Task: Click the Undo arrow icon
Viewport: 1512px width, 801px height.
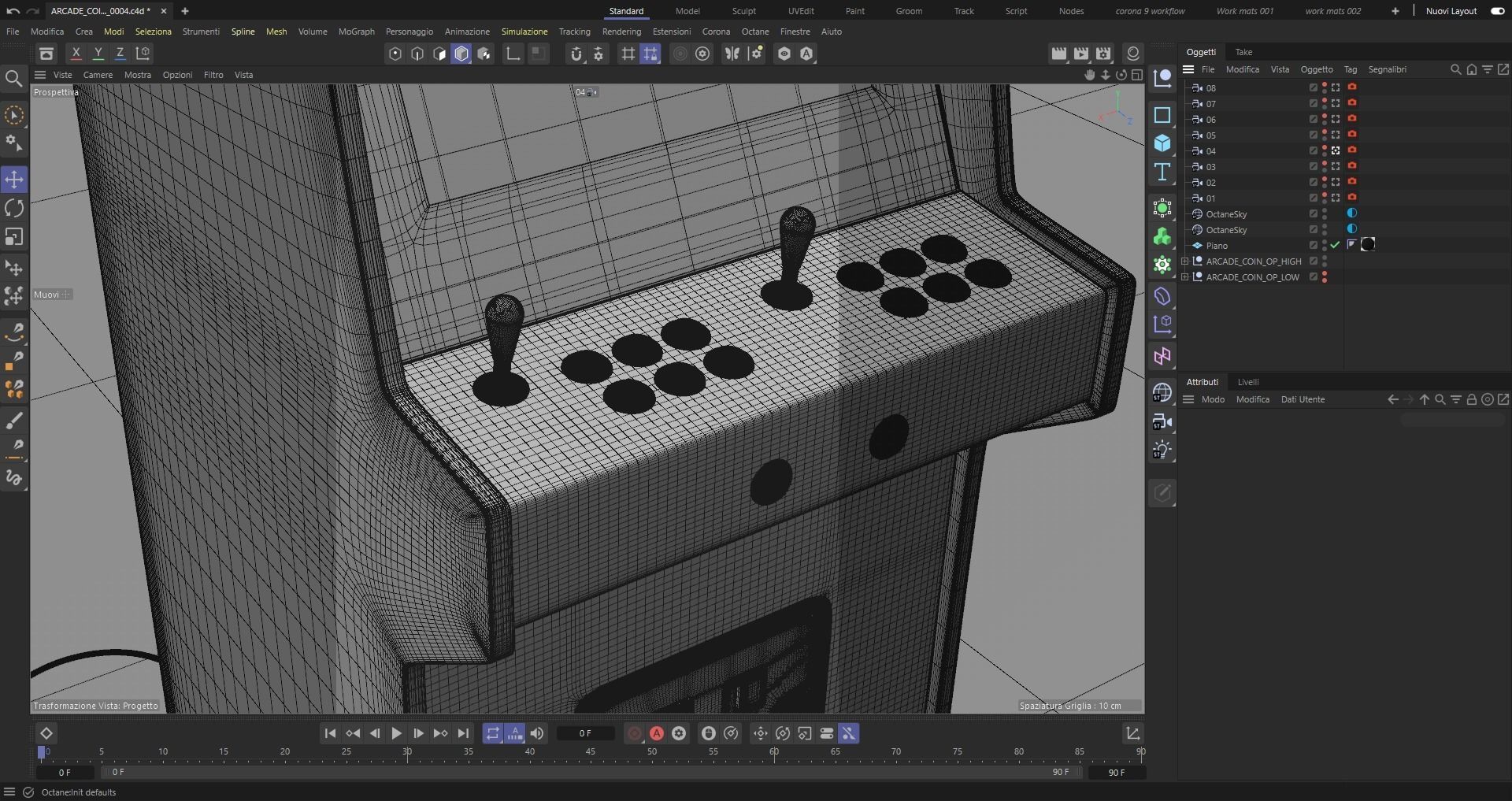Action: pyautogui.click(x=13, y=11)
